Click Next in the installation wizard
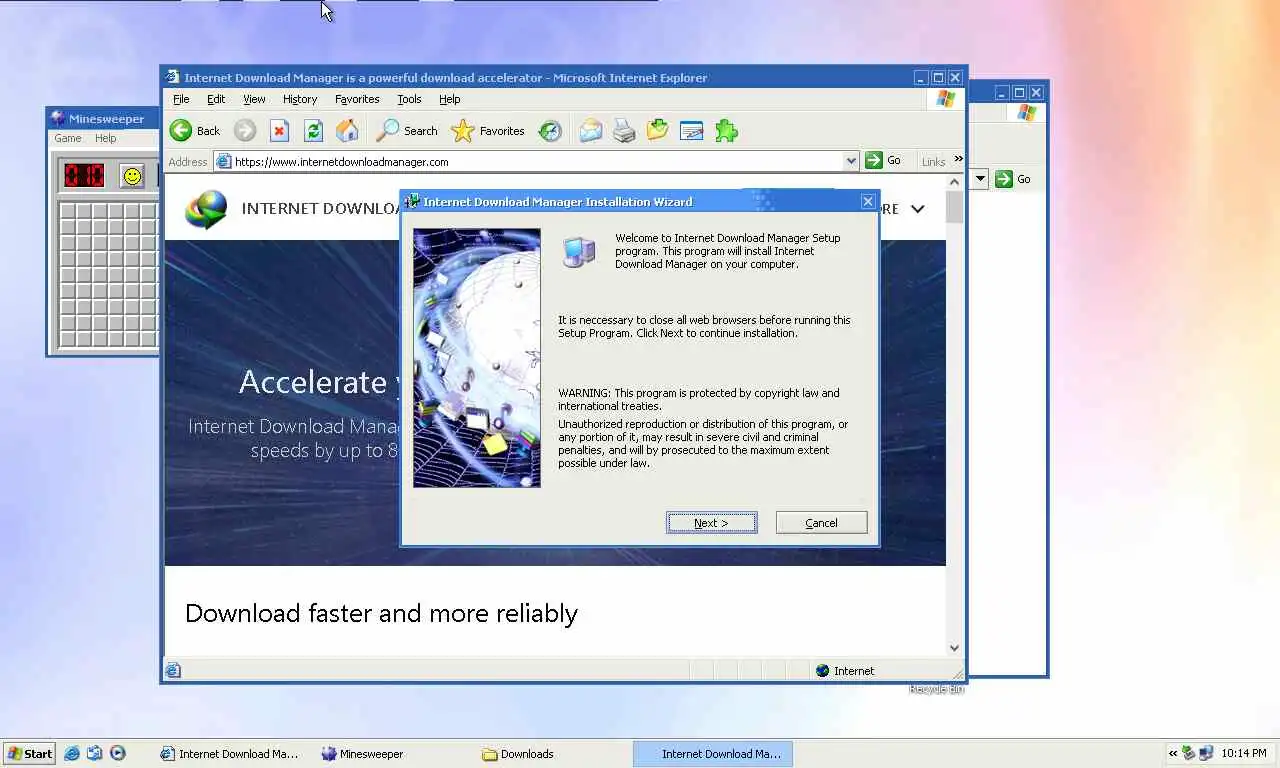This screenshot has width=1280, height=768. coord(712,523)
